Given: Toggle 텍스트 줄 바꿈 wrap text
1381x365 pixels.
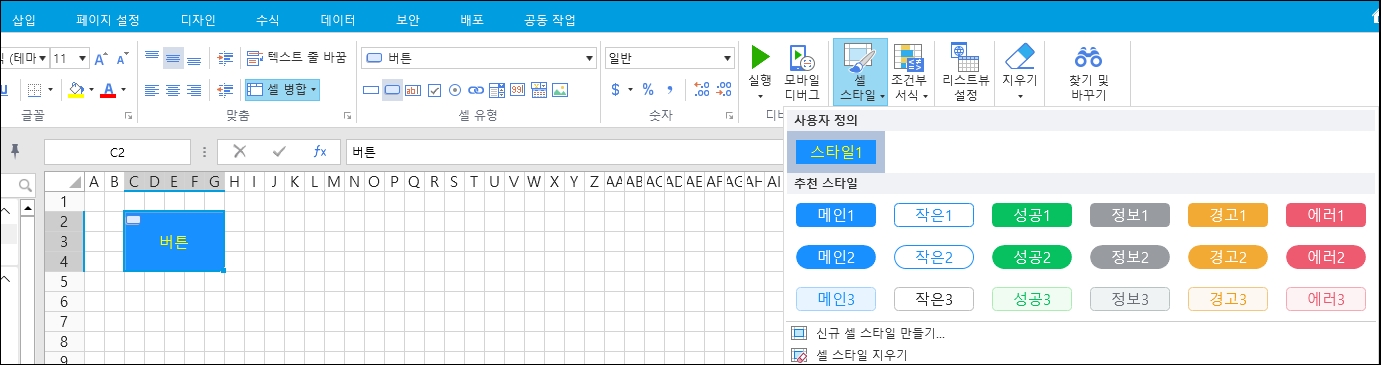Looking at the screenshot, I should coord(296,59).
